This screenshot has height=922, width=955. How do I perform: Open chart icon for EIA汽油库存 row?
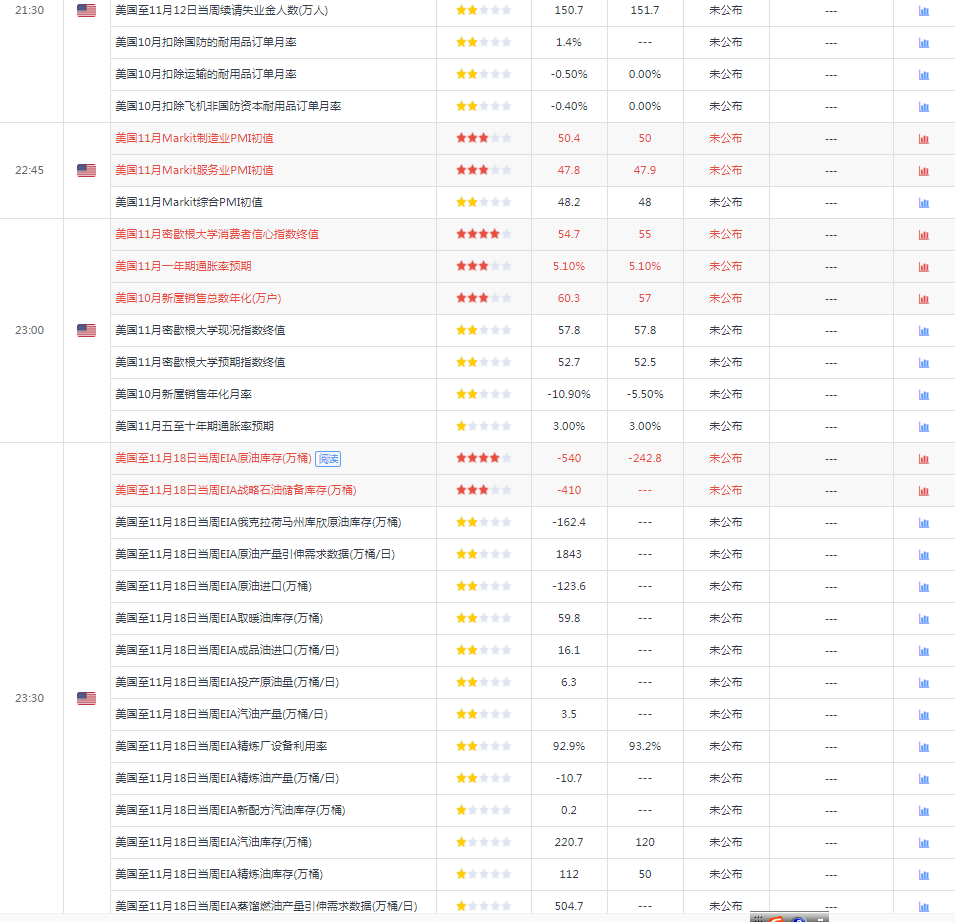click(923, 842)
